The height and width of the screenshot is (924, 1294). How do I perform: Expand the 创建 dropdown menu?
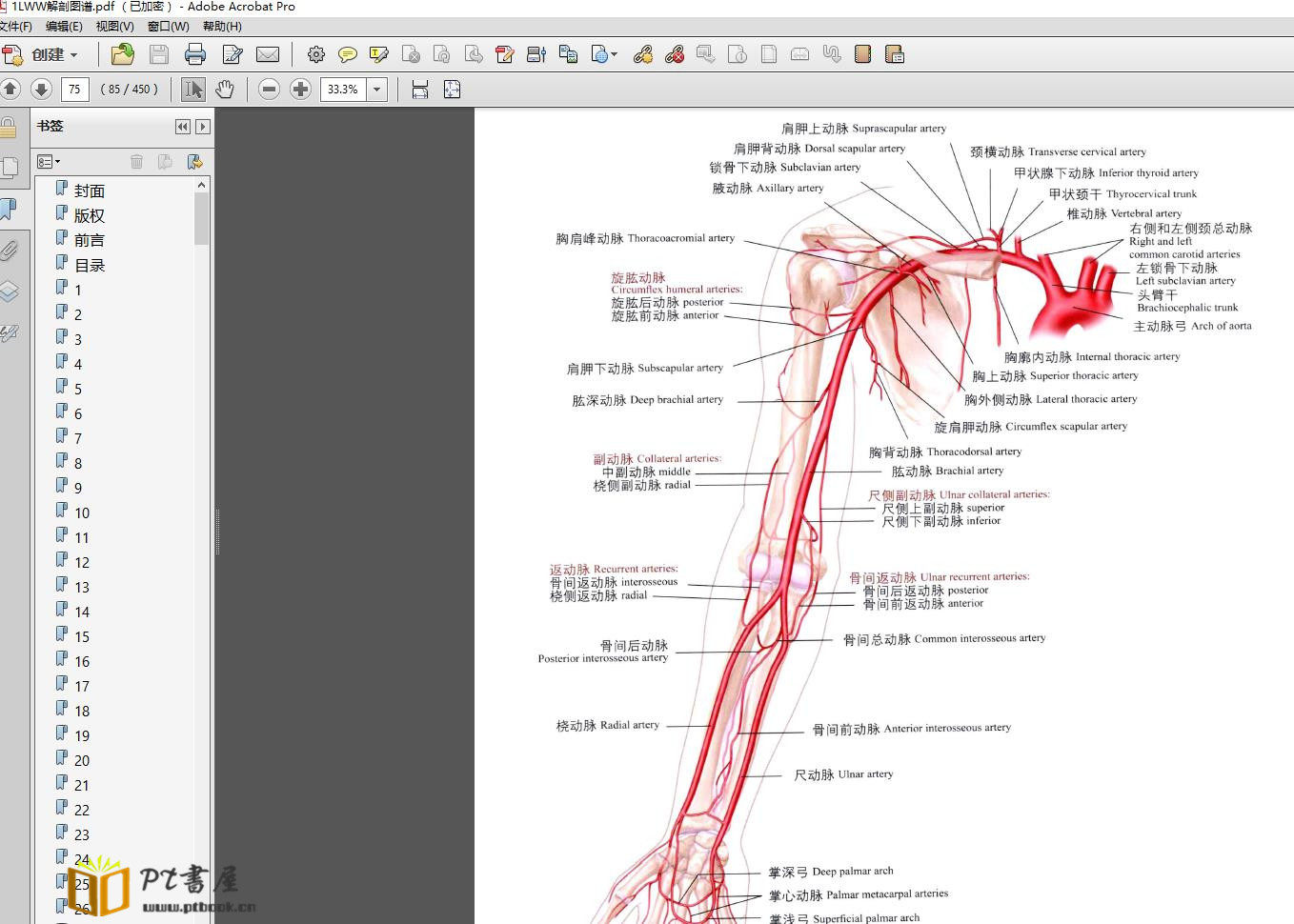(73, 55)
